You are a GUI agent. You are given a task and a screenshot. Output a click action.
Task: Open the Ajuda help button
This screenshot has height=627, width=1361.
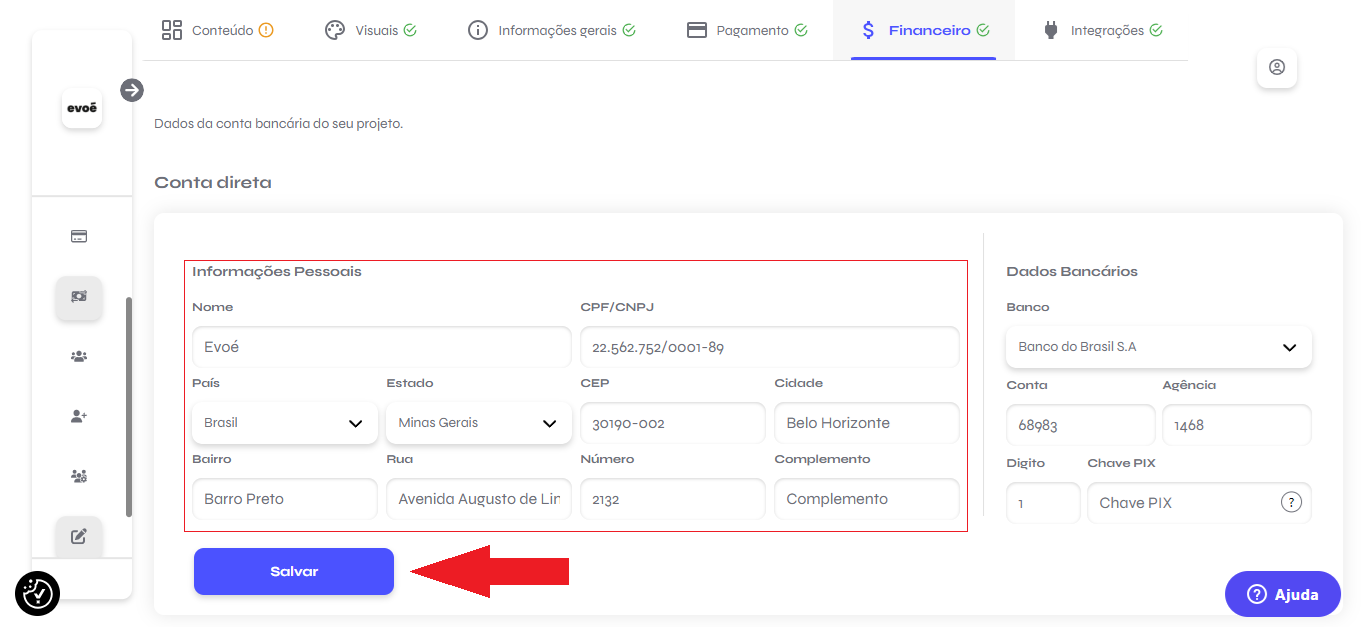(x=1282, y=594)
